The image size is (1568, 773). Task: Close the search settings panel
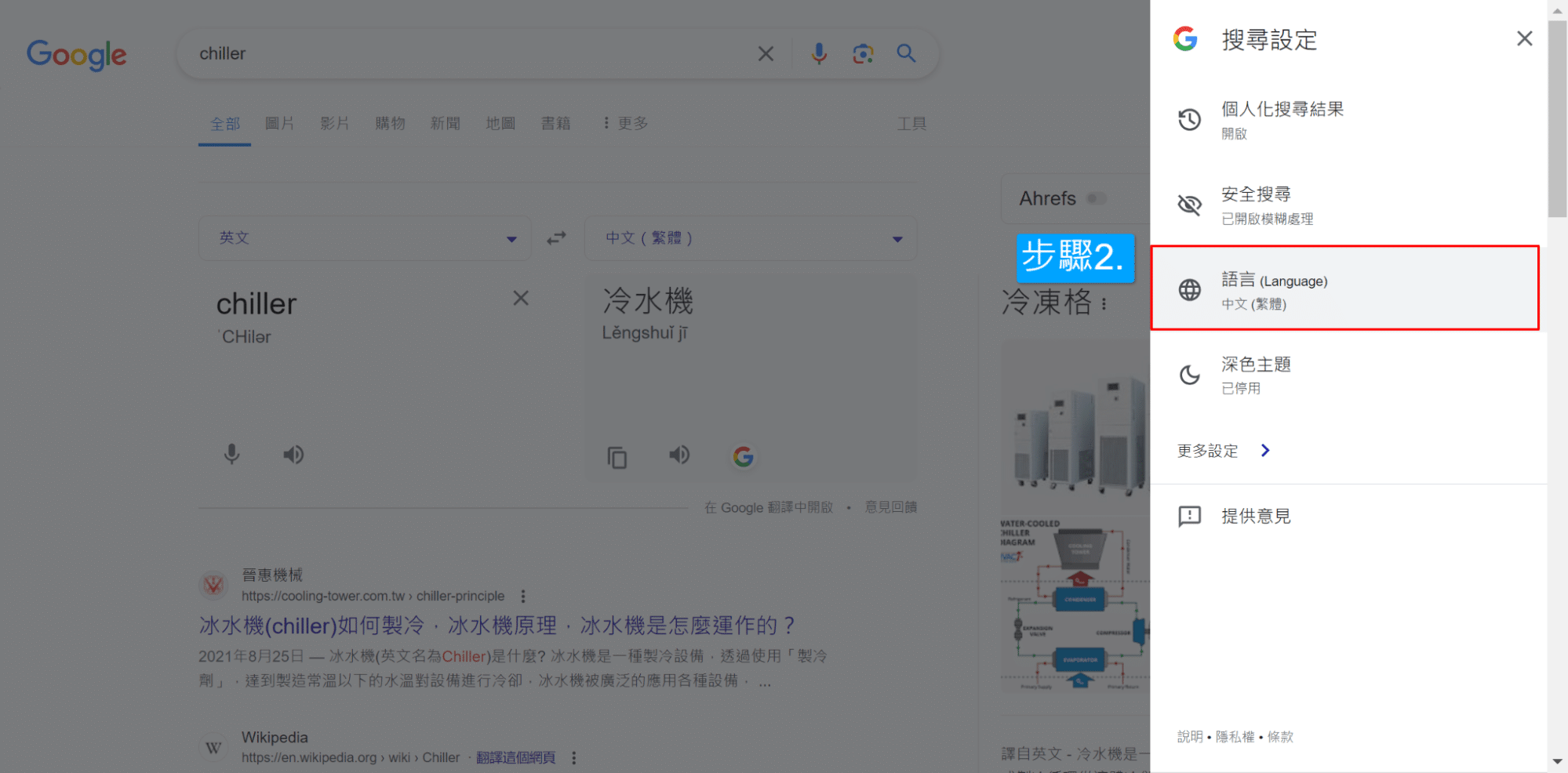[x=1524, y=38]
